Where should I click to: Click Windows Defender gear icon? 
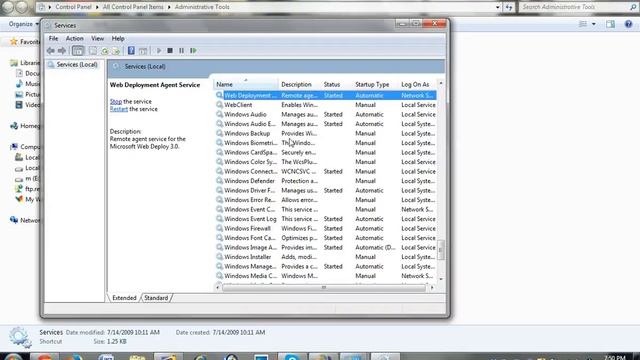tap(219, 181)
